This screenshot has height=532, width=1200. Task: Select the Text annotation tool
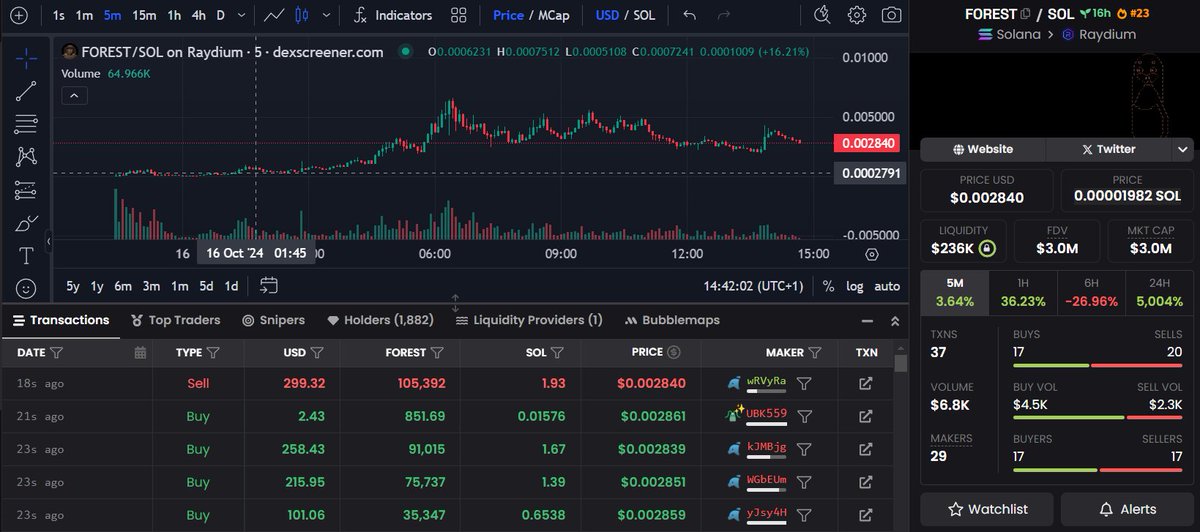[26, 256]
